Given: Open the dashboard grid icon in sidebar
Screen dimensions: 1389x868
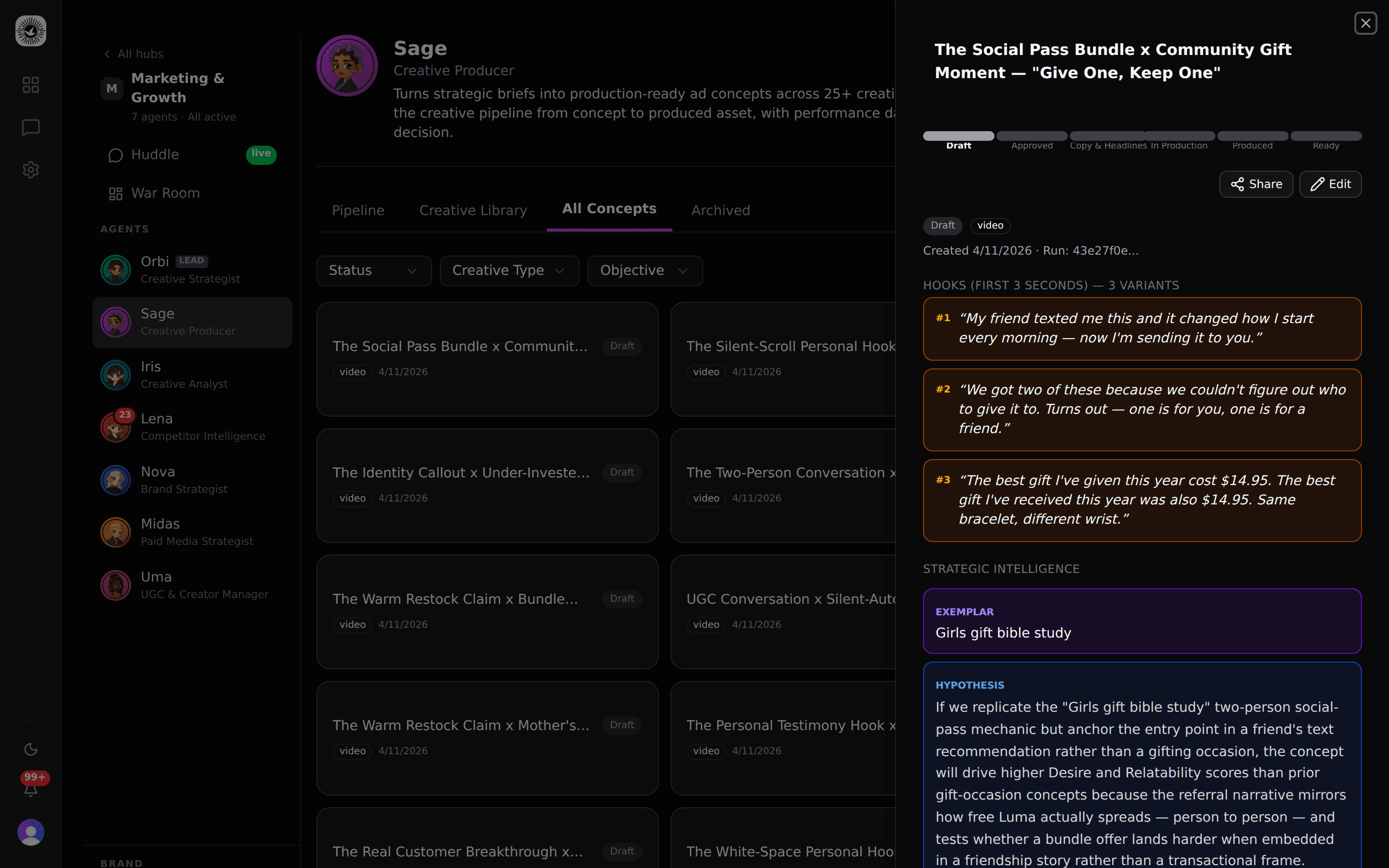Looking at the screenshot, I should pos(30,84).
